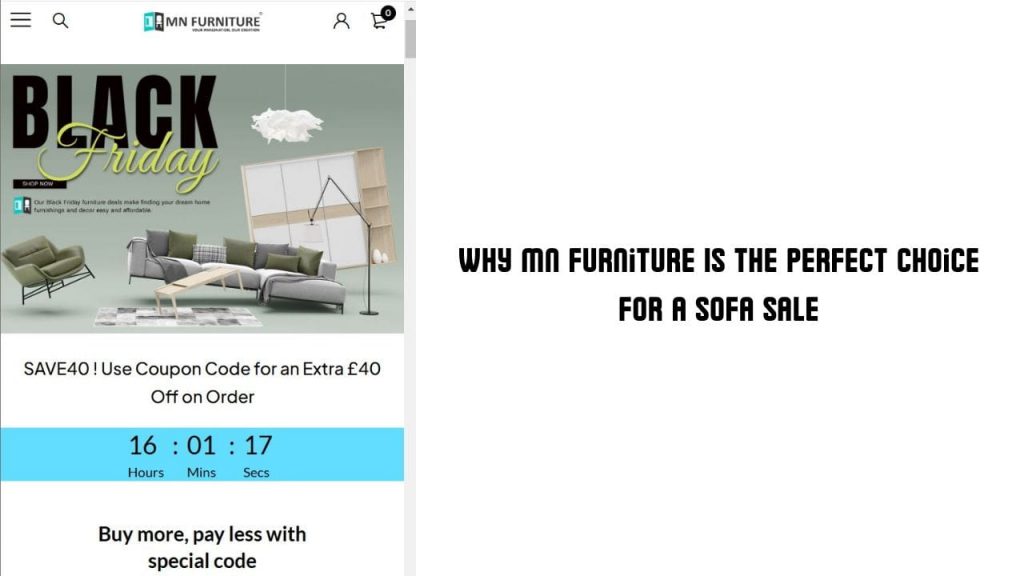
Task: Click the countdown Hours value
Action: click(143, 445)
